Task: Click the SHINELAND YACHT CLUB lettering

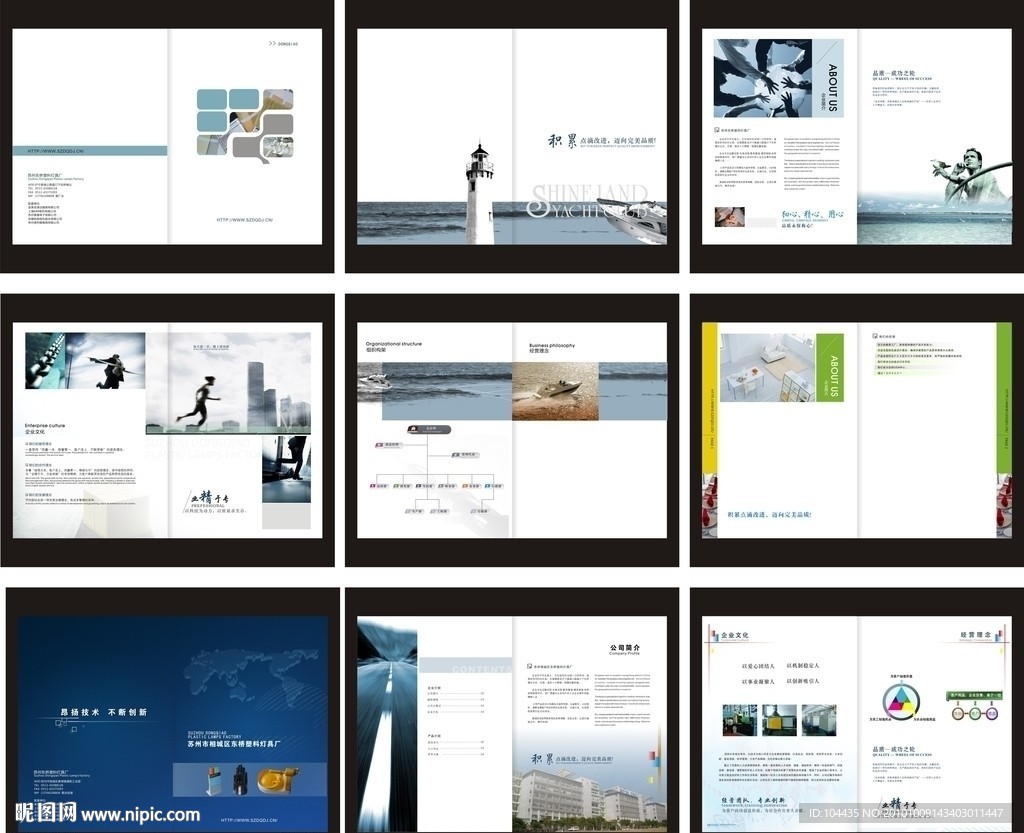Action: point(588,201)
